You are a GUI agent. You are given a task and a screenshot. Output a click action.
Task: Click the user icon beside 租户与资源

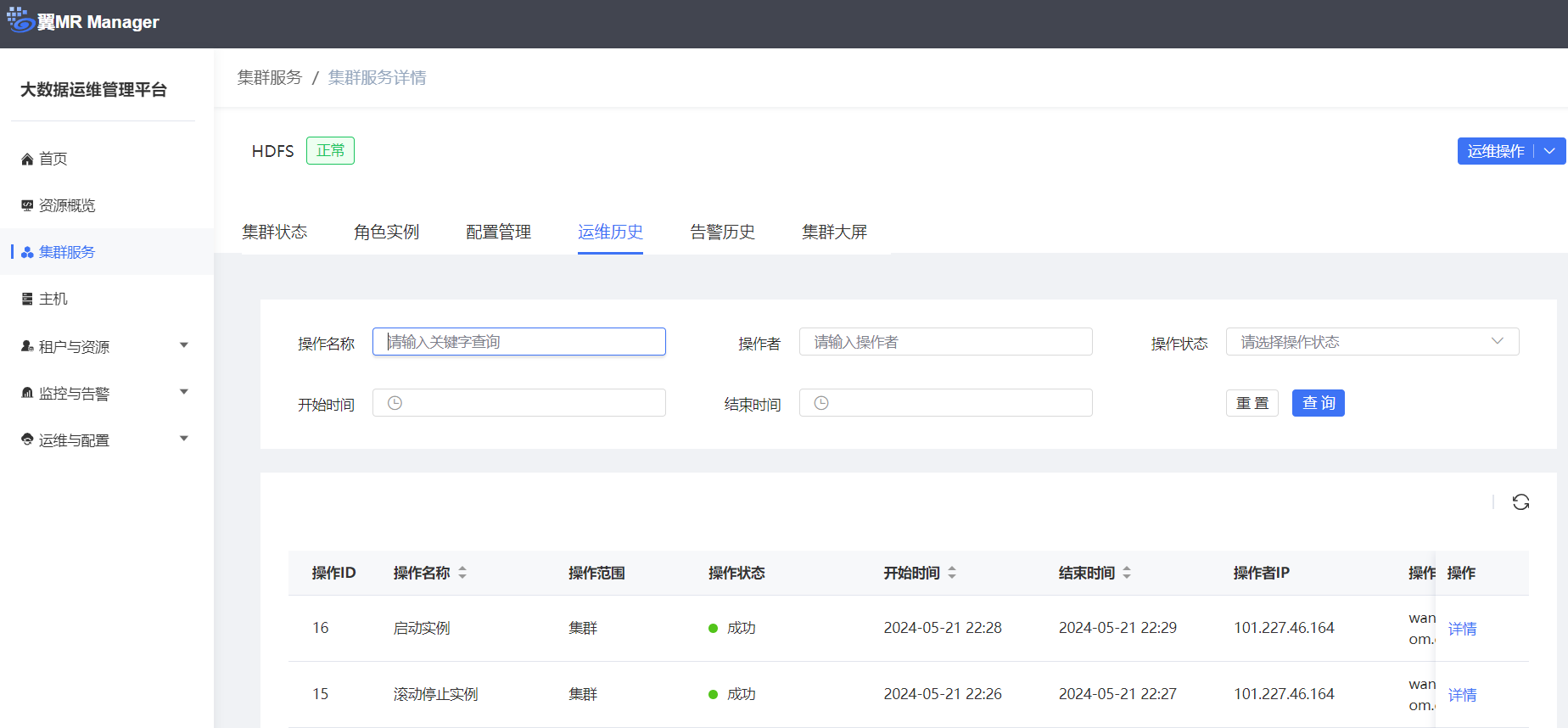[x=27, y=346]
